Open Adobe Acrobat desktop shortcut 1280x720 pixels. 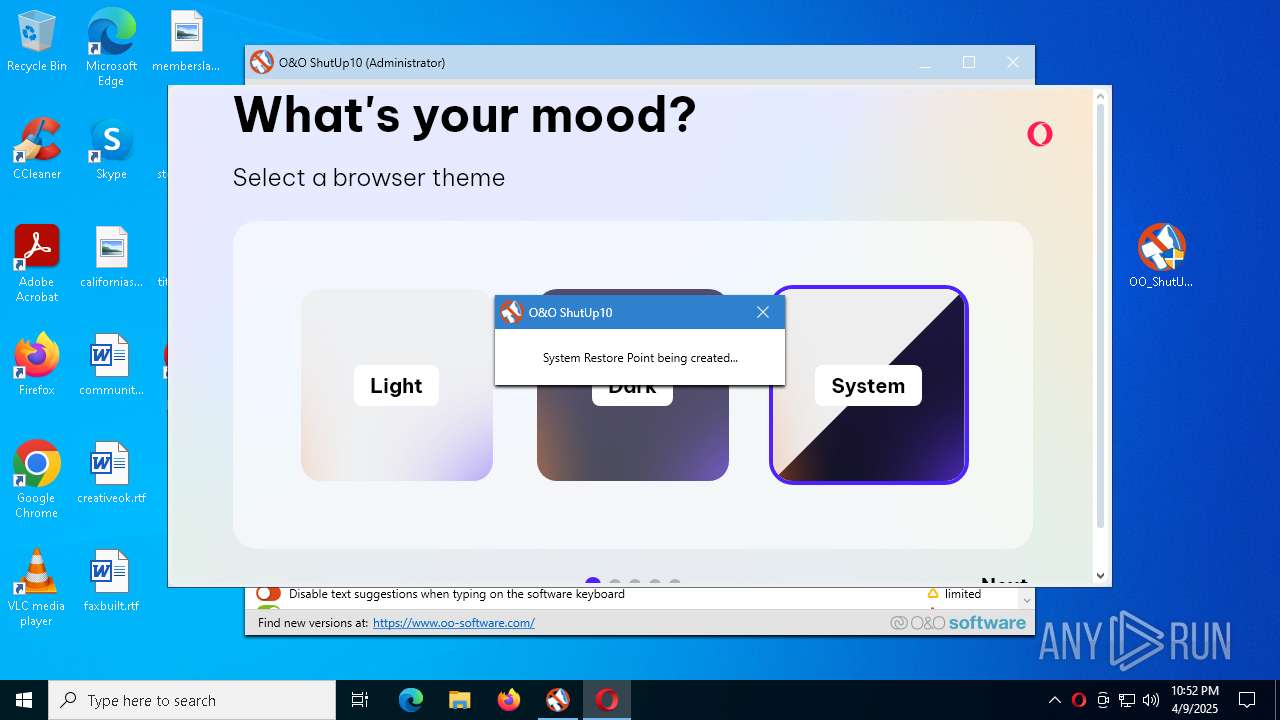(x=37, y=263)
